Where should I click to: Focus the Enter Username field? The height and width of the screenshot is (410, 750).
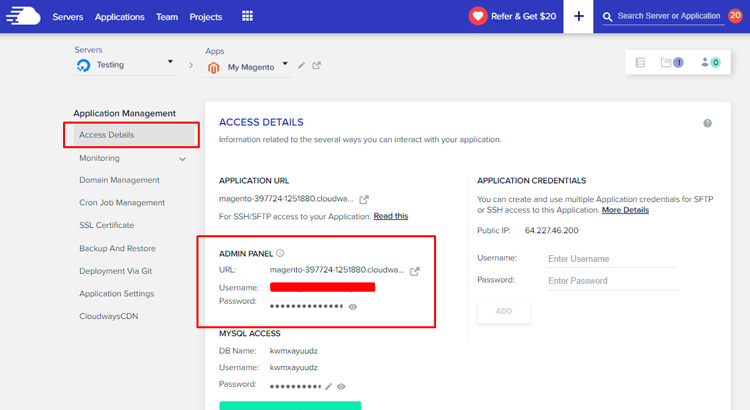point(611,259)
